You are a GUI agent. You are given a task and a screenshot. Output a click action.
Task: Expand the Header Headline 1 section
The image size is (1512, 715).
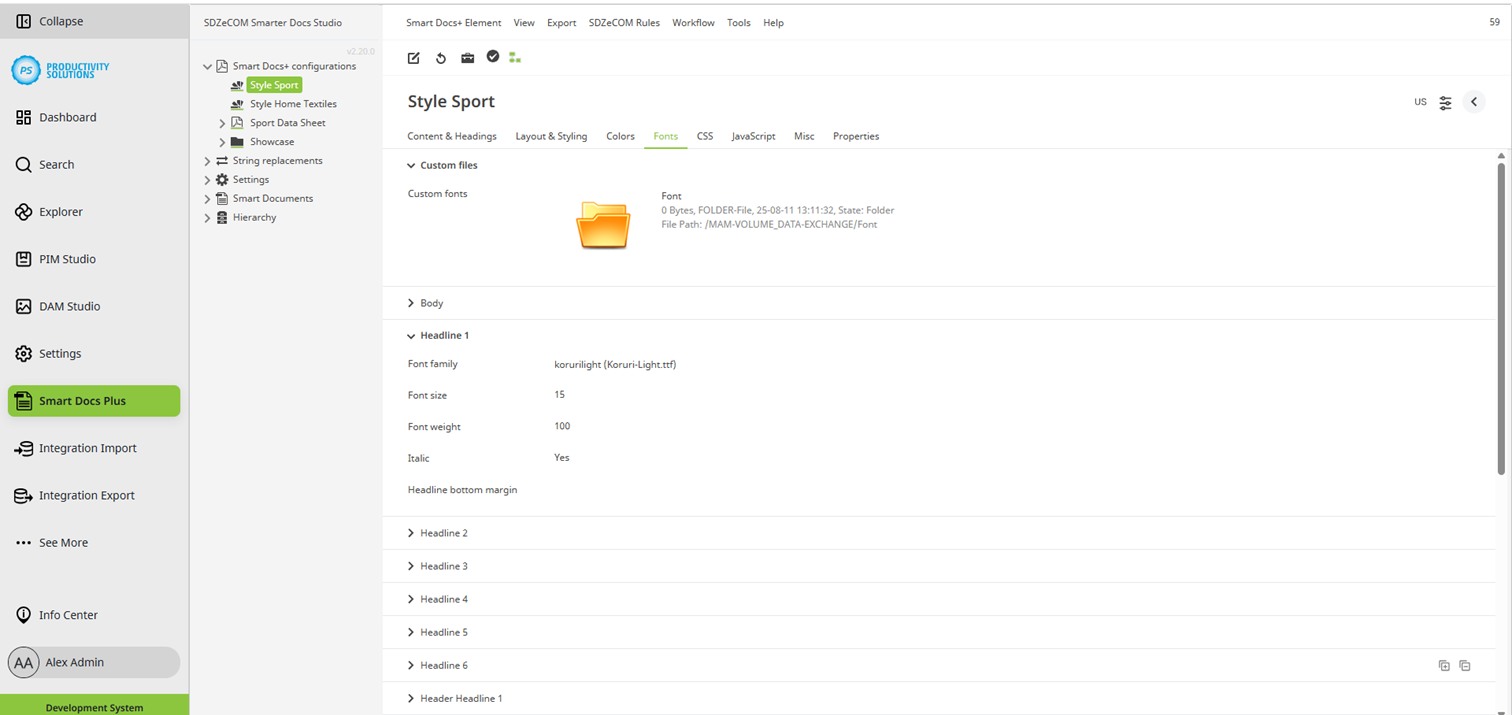411,699
